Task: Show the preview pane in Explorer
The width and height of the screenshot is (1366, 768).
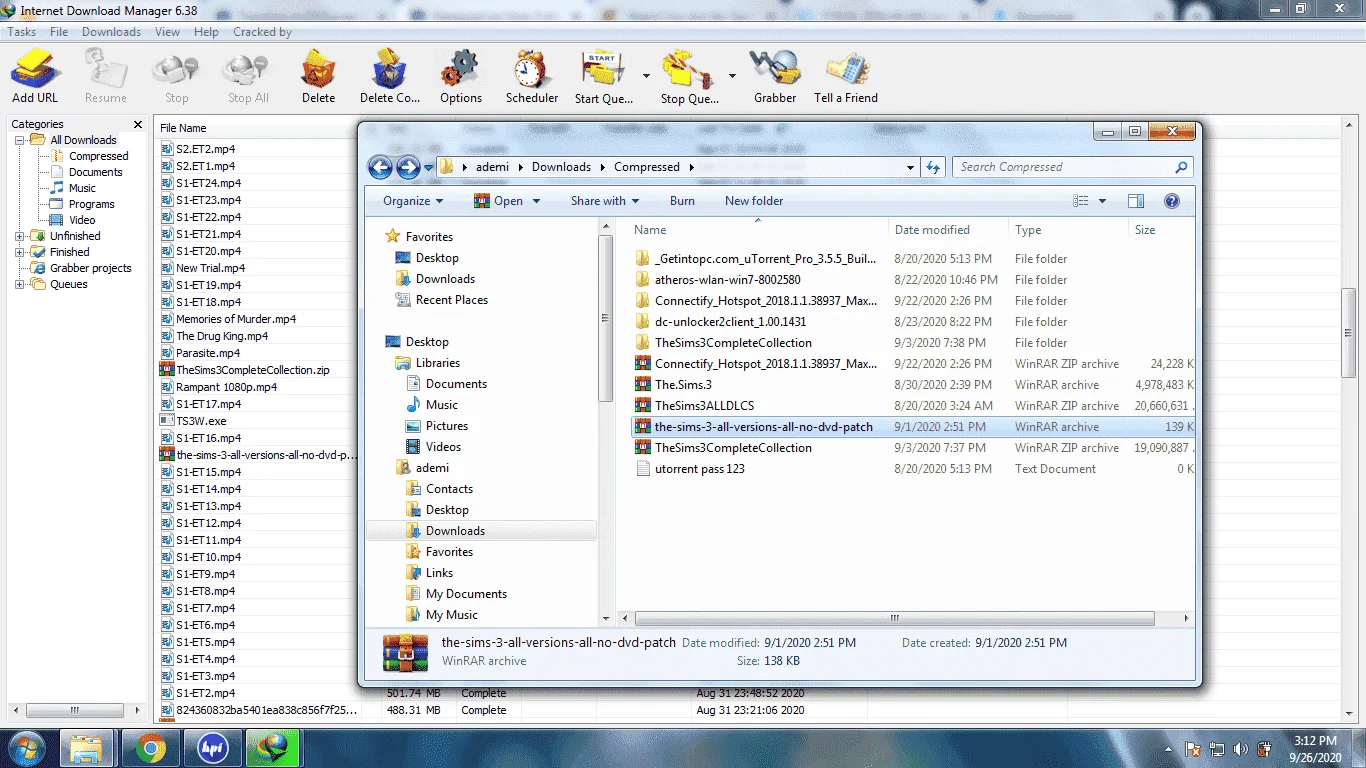Action: point(1136,201)
